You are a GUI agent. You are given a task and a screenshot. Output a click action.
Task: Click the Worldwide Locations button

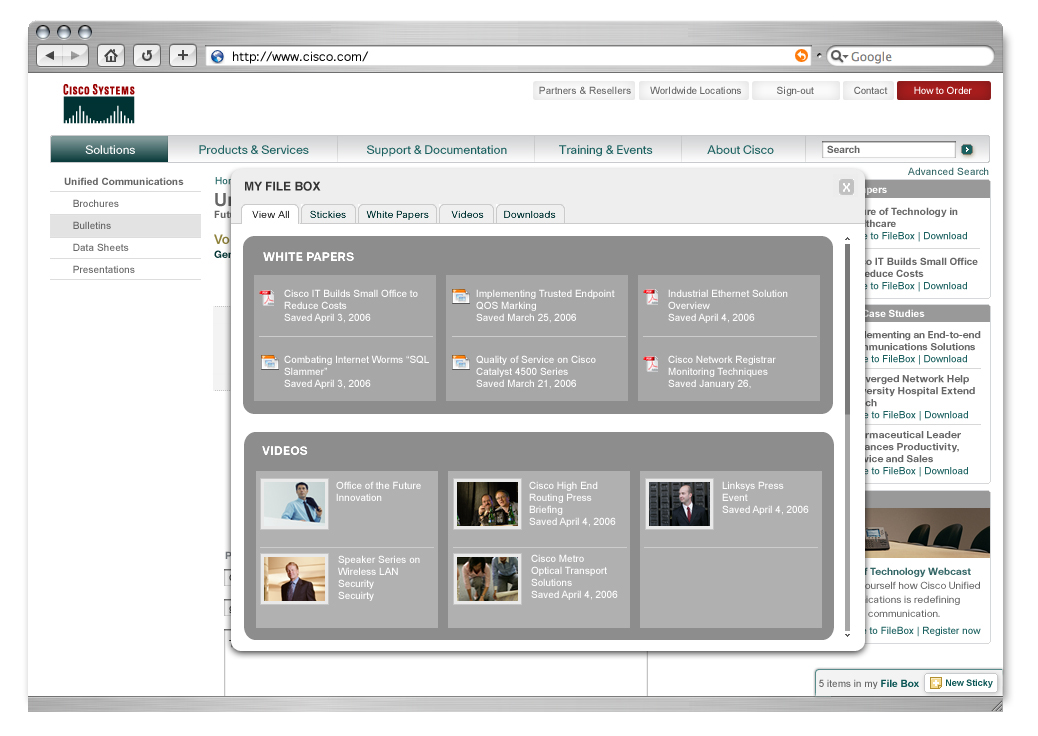(695, 91)
